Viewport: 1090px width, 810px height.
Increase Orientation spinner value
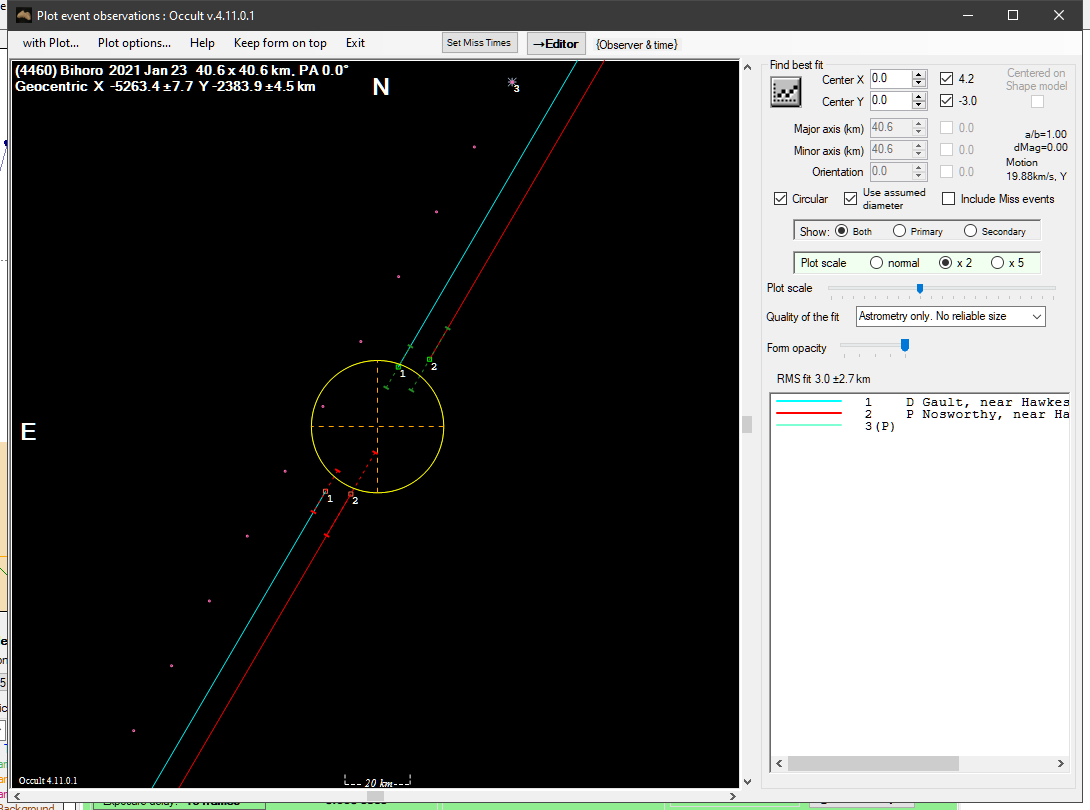[919, 167]
